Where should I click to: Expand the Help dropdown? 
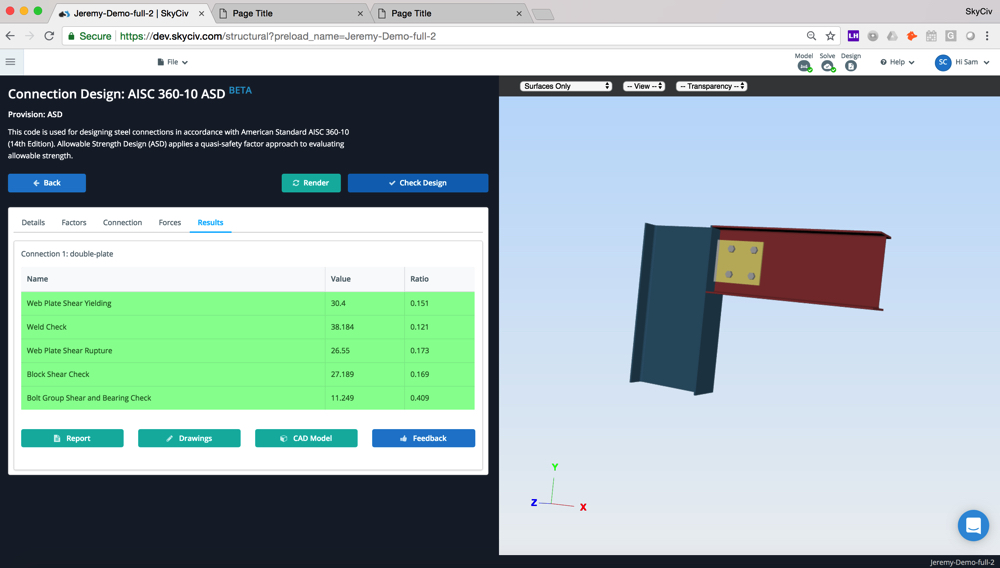[897, 62]
